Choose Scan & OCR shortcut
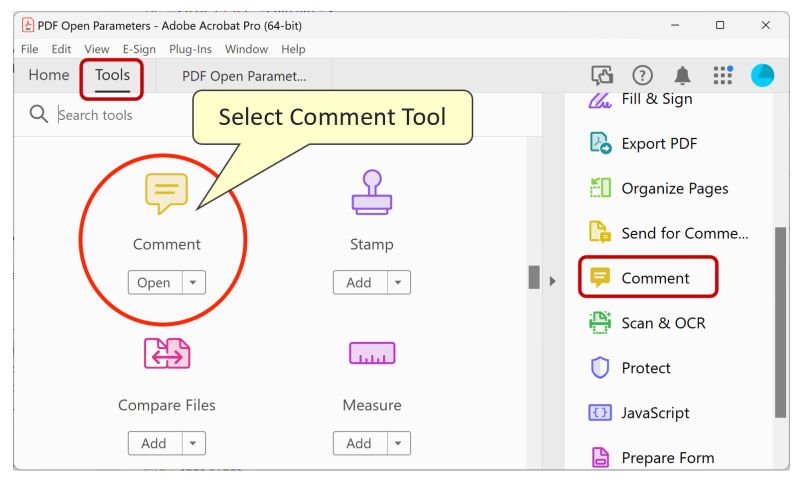The image size is (800, 479). coord(647,323)
